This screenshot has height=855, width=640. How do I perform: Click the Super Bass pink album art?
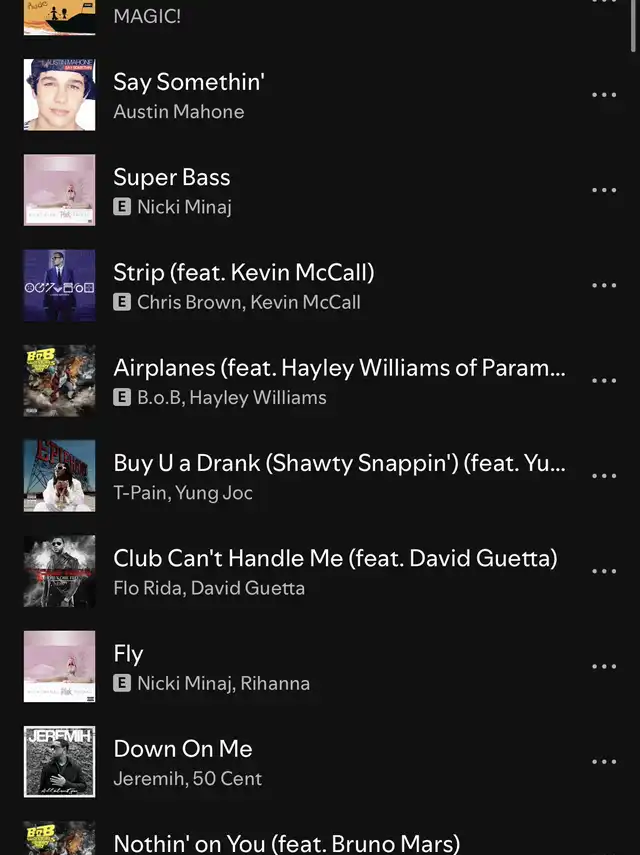coord(59,190)
